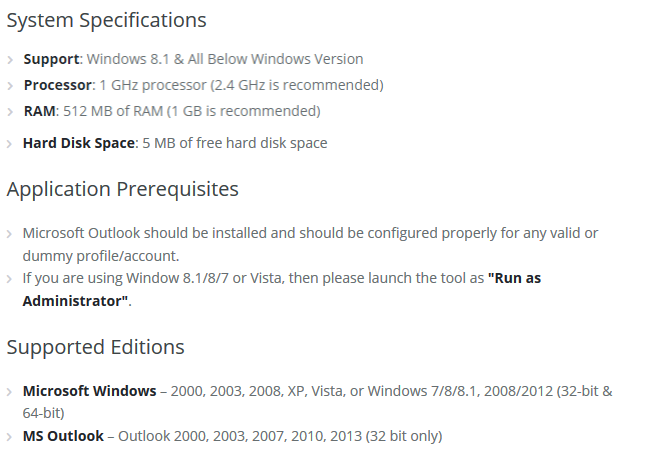Click the bold 'Hard Disk Space' label
This screenshot has height=457, width=649.
tap(79, 143)
